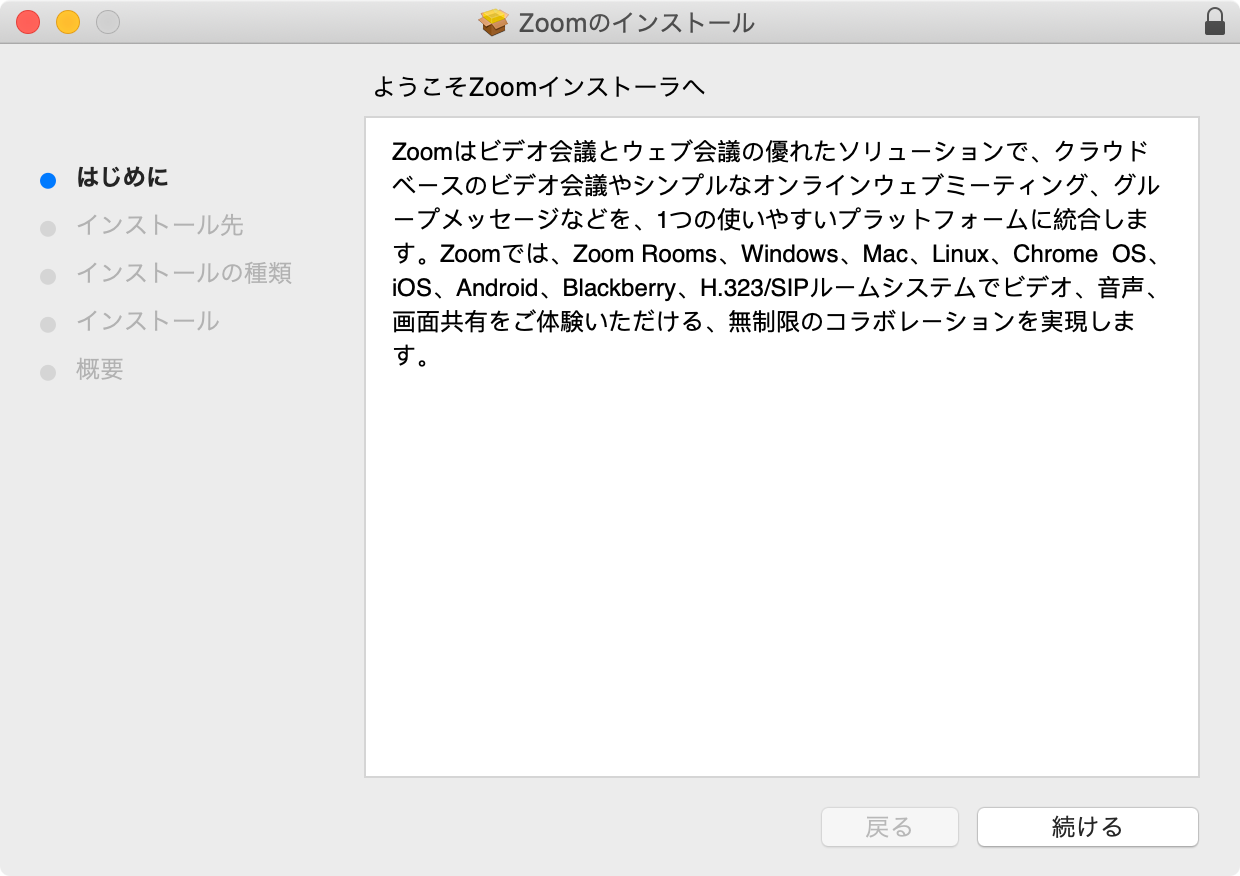Click the dot beside インストールの種類
The width and height of the screenshot is (1240, 876).
pyautogui.click(x=47, y=275)
